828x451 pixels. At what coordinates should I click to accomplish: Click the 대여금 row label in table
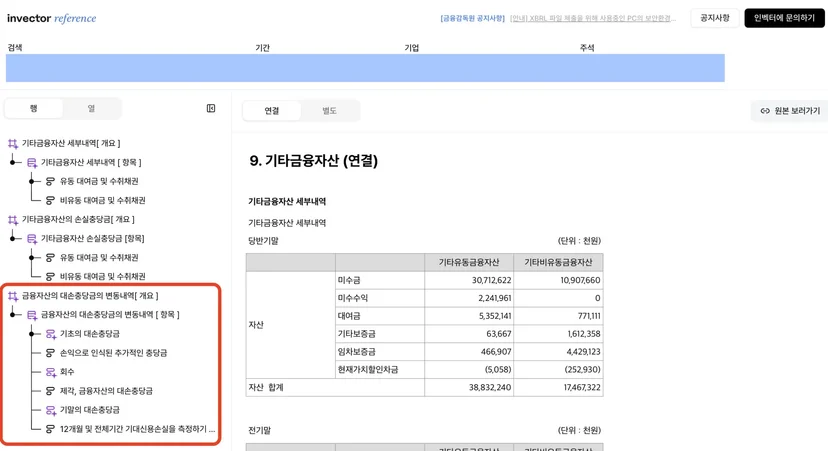349,316
